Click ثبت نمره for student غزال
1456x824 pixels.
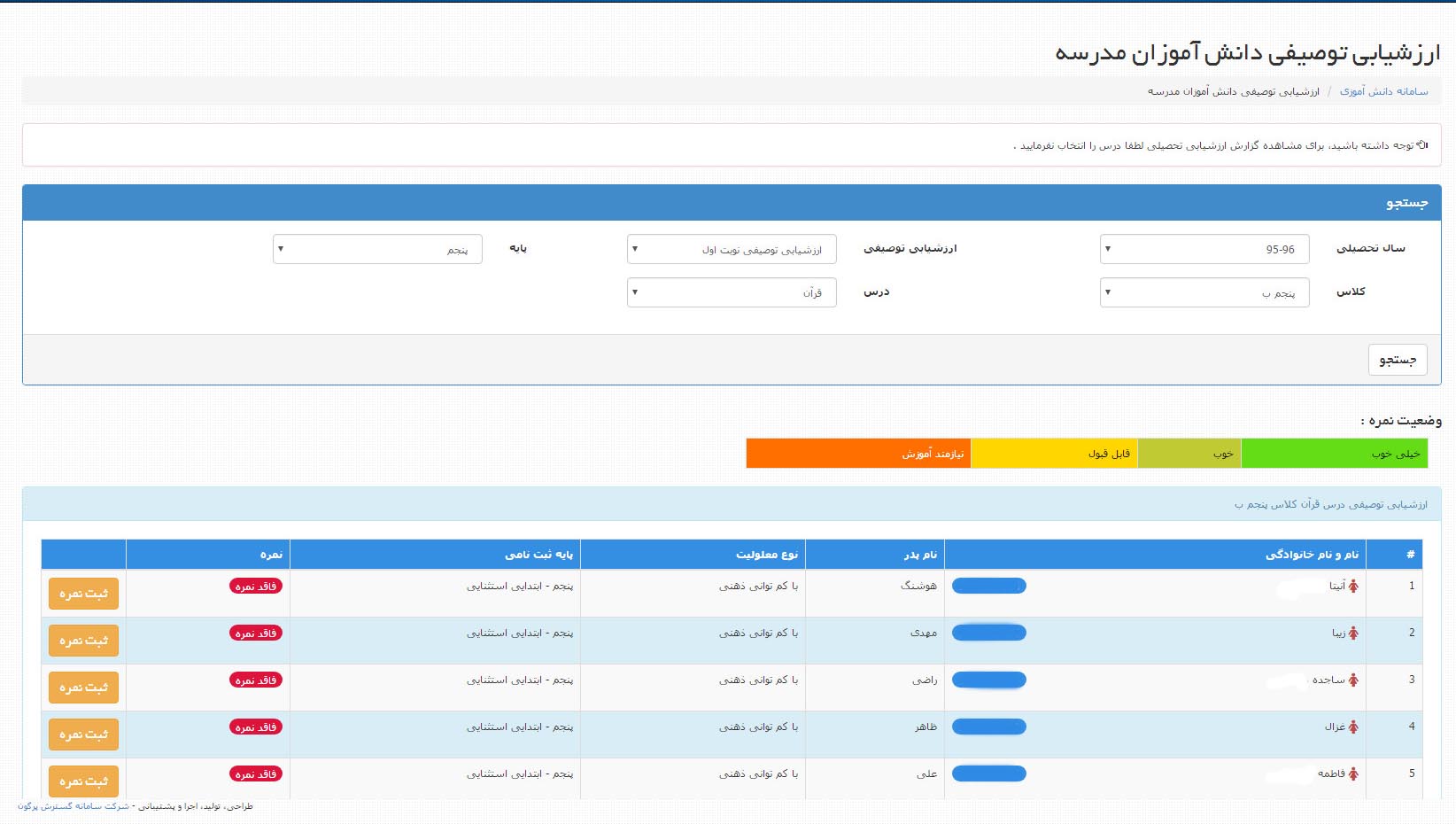click(x=83, y=735)
